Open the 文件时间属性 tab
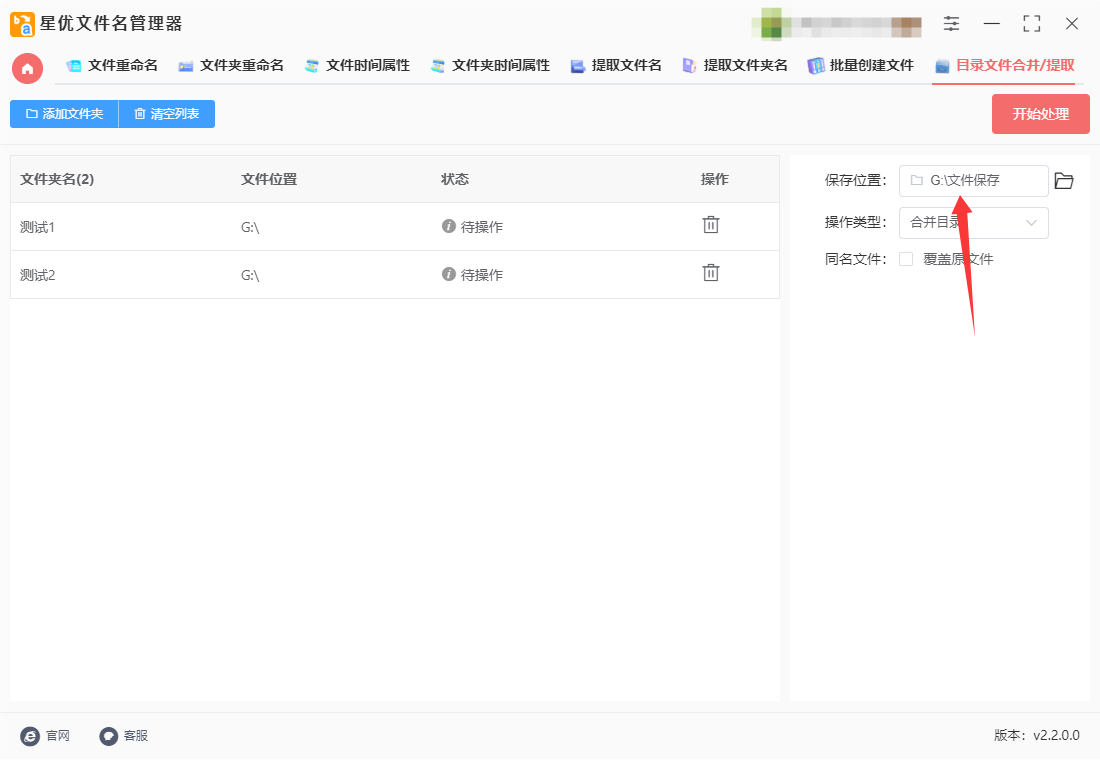 [357, 65]
